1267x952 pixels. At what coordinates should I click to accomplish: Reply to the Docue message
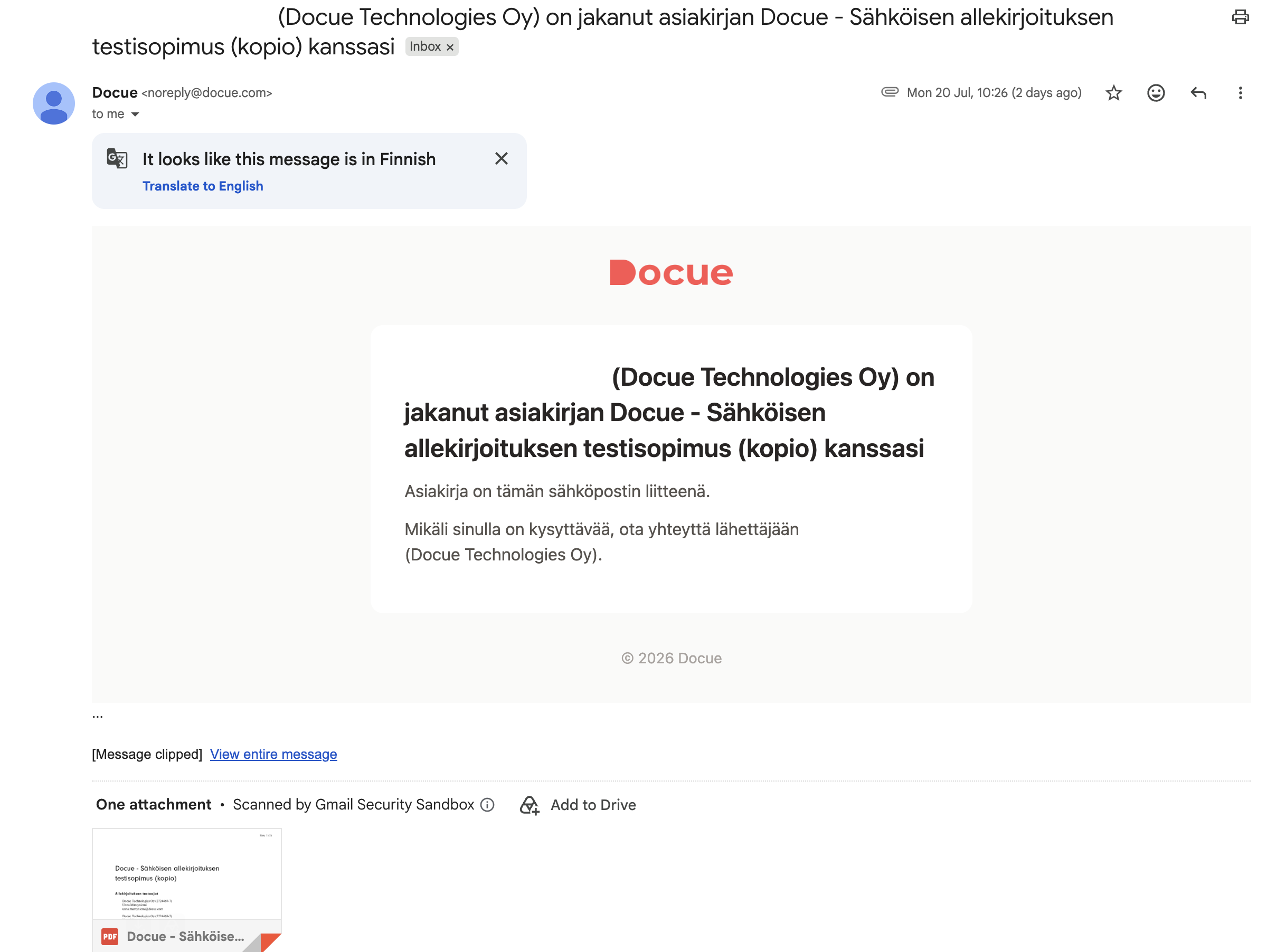1198,93
